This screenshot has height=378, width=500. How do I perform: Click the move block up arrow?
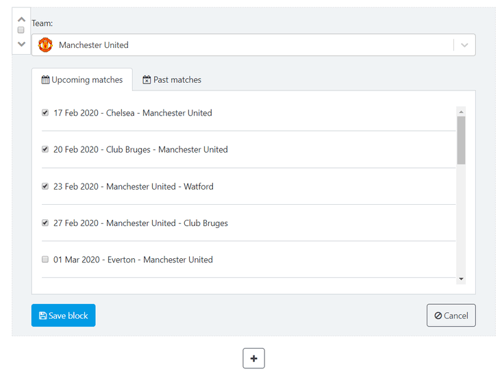point(21,19)
